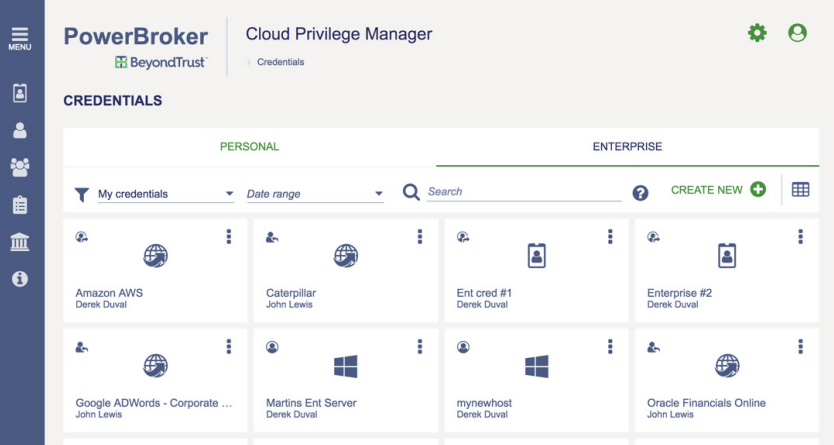The width and height of the screenshot is (834, 445).
Task: Select the Amazon AWS card title
Action: [x=109, y=293]
